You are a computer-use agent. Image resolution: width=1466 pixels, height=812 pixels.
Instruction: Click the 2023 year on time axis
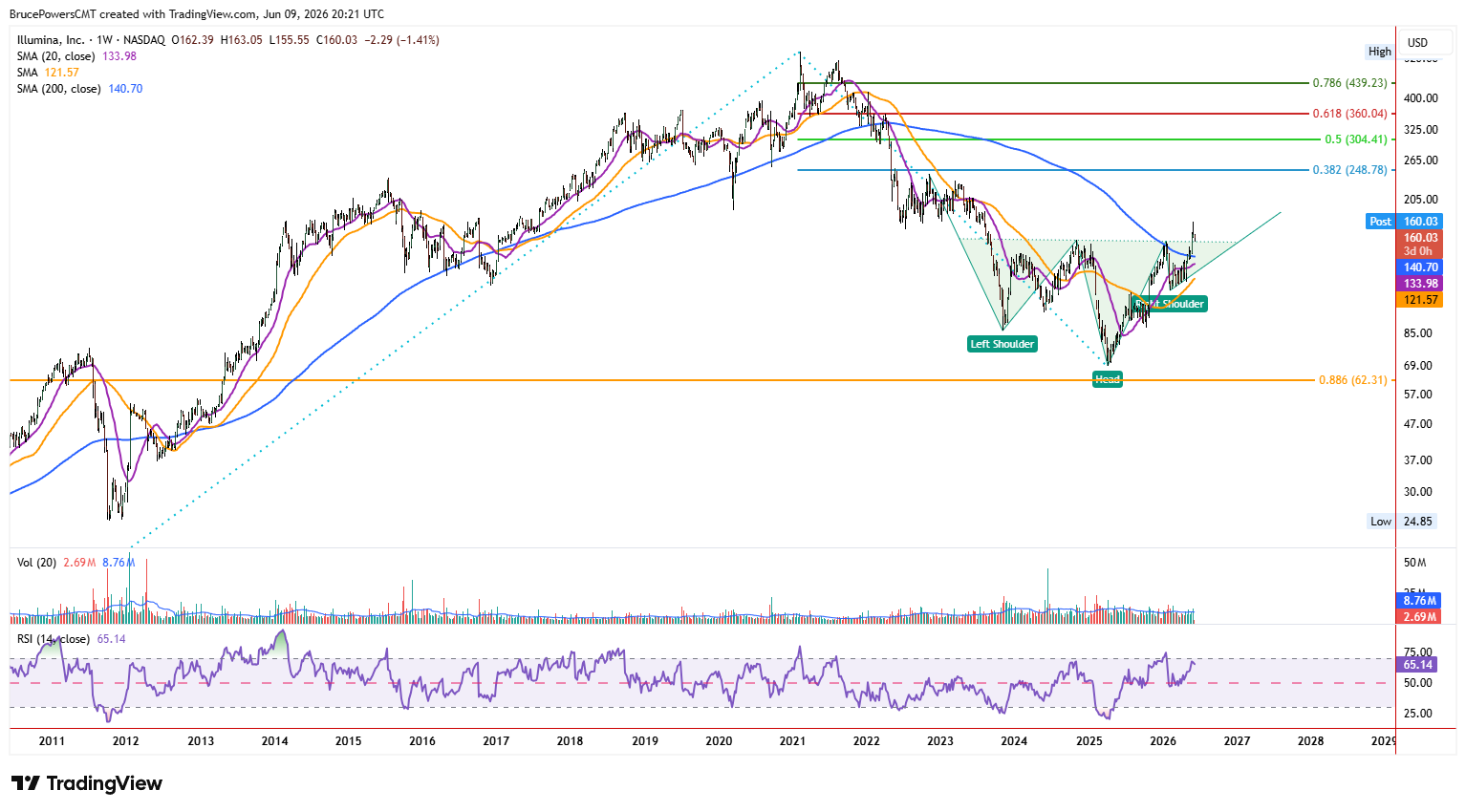(940, 741)
